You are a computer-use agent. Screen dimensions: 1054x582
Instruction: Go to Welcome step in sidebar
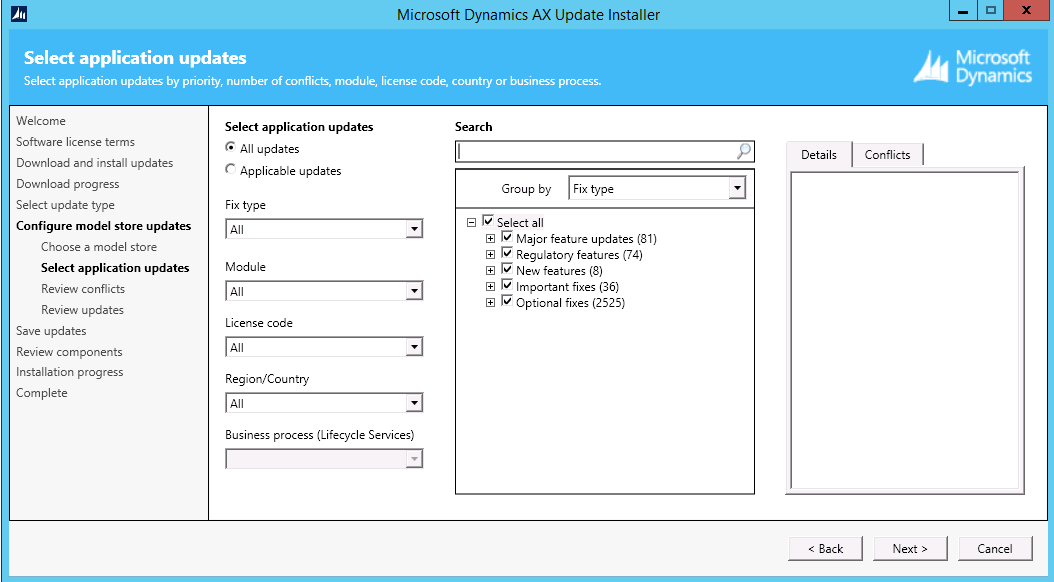(x=41, y=121)
